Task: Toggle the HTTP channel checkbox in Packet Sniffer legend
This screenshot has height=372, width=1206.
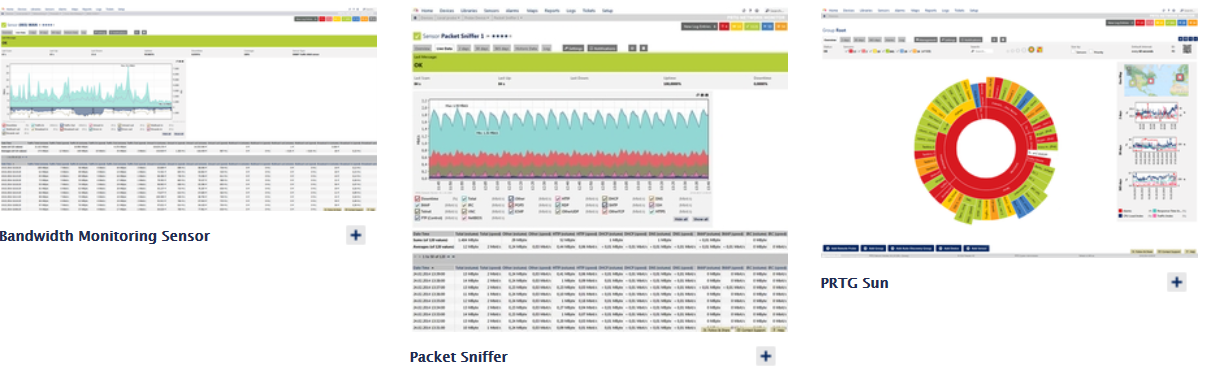Action: [x=557, y=198]
